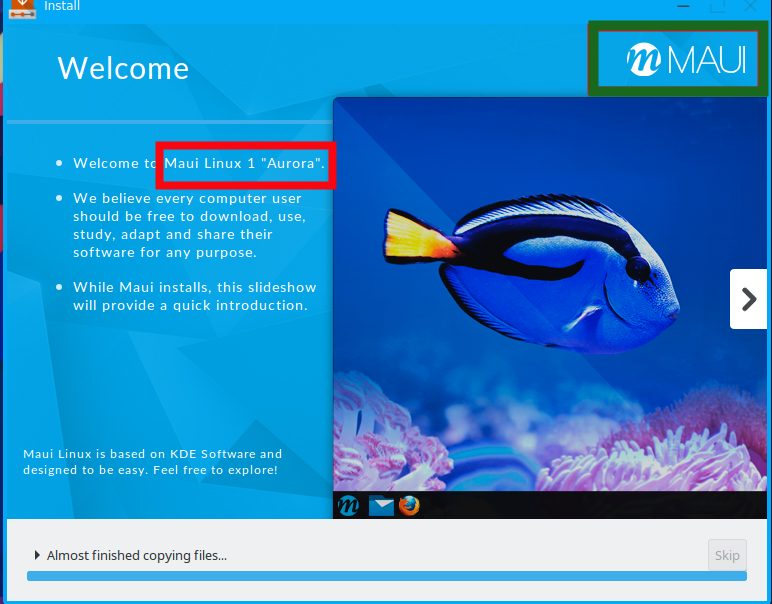This screenshot has width=772, height=604.
Task: Click the Firefox icon in slideshow taskbar
Action: 409,506
